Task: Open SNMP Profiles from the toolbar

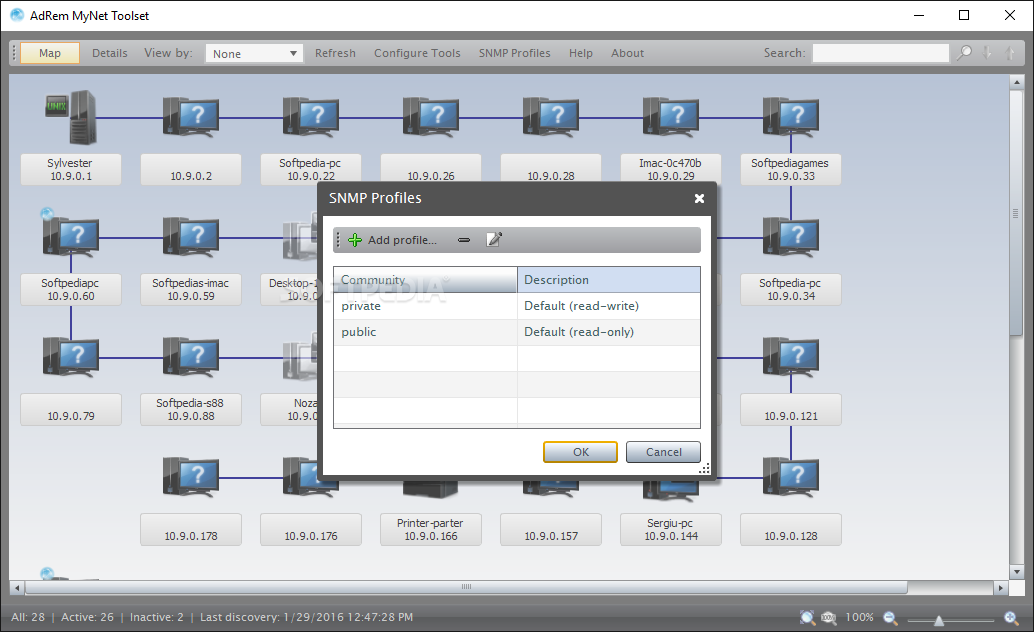Action: coord(514,53)
